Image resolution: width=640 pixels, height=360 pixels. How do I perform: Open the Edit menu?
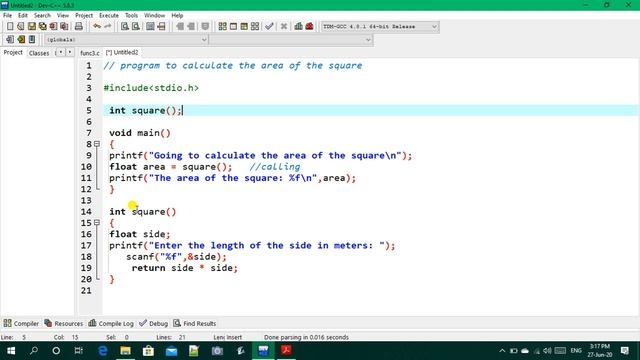point(23,16)
